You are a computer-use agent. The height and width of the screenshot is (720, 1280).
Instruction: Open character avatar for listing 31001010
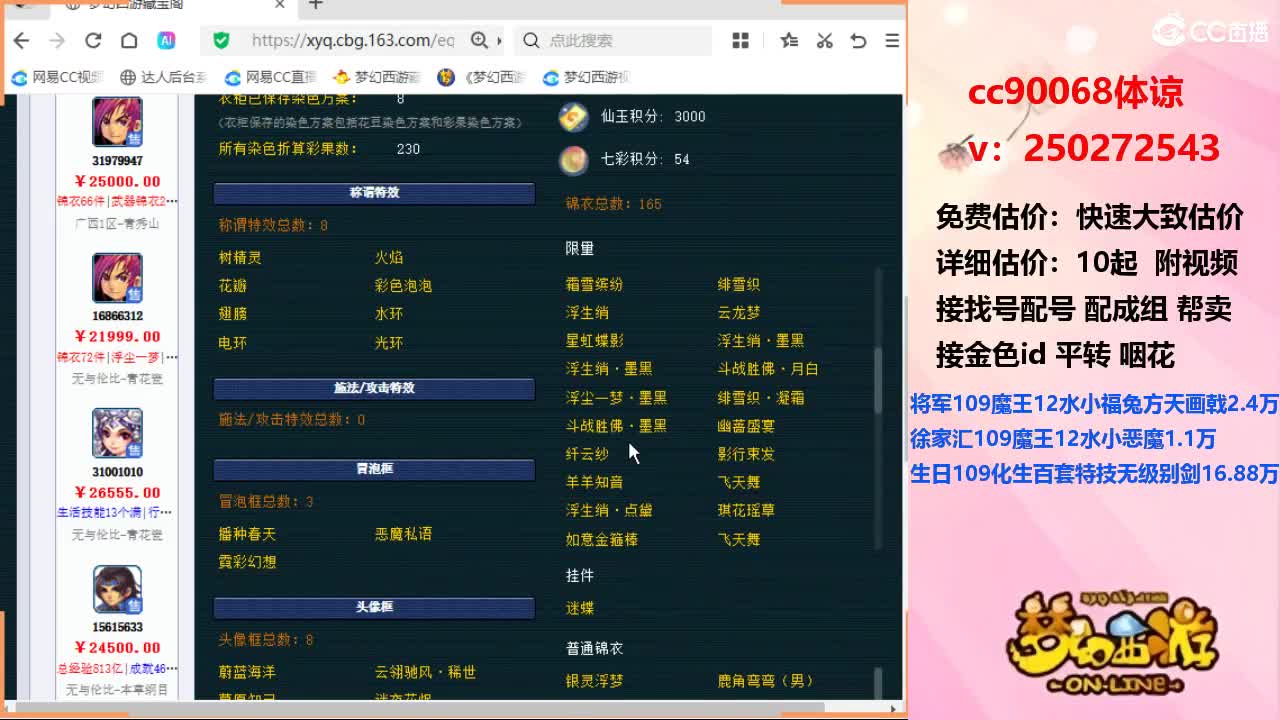pyautogui.click(x=117, y=433)
